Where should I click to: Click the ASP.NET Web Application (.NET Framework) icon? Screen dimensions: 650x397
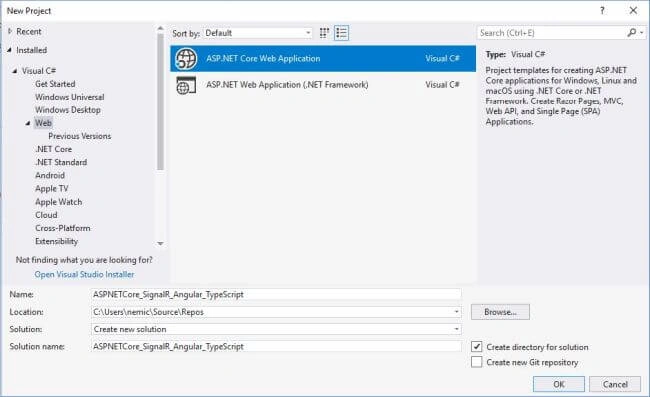pyautogui.click(x=186, y=85)
